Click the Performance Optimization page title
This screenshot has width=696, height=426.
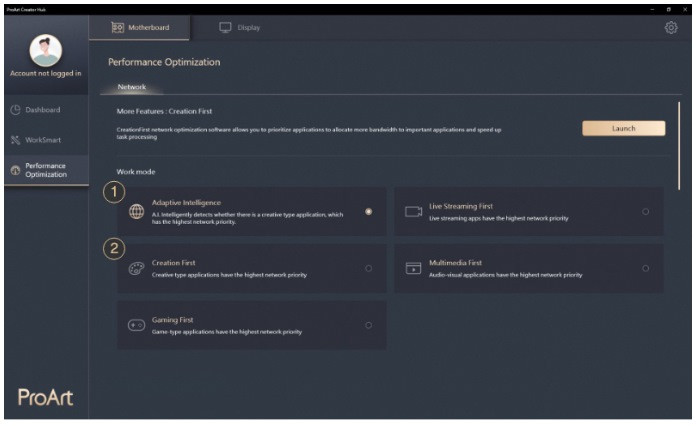(x=164, y=62)
